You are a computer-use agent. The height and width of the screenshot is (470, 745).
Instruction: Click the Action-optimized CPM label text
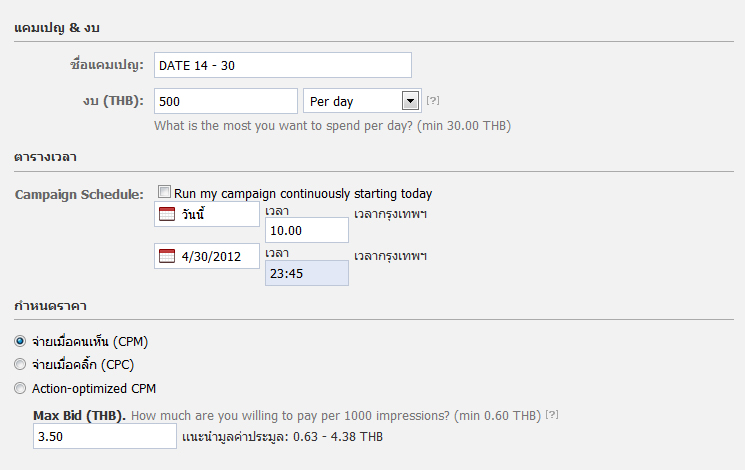[94, 389]
